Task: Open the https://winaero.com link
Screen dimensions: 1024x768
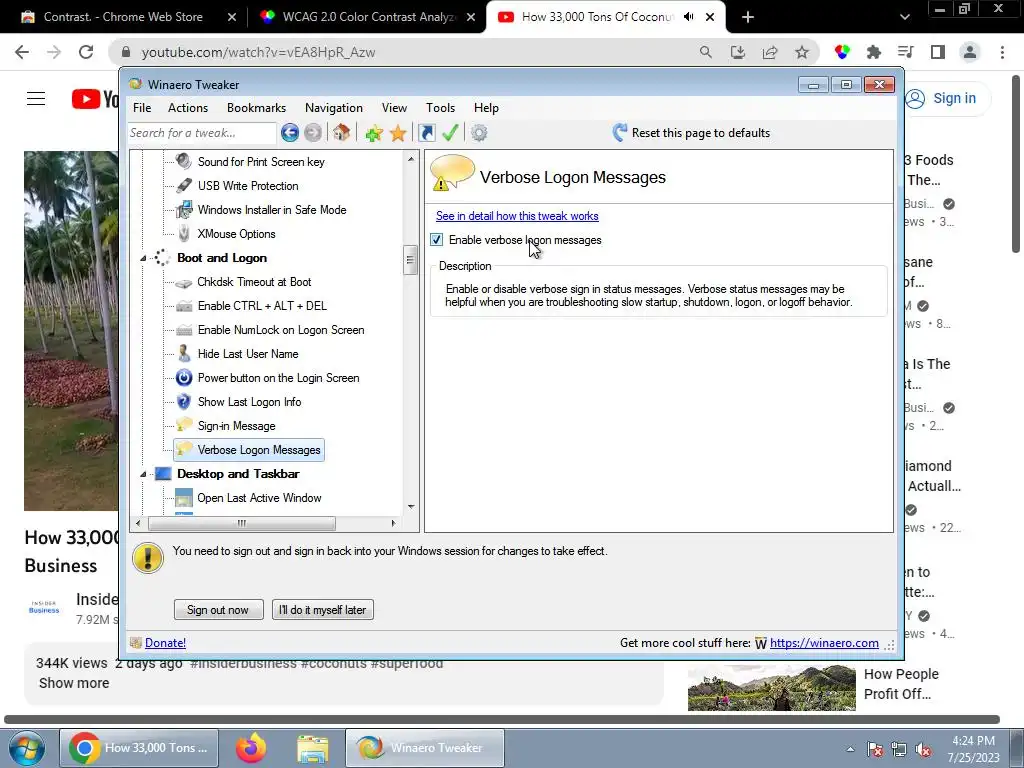Action: [x=824, y=643]
